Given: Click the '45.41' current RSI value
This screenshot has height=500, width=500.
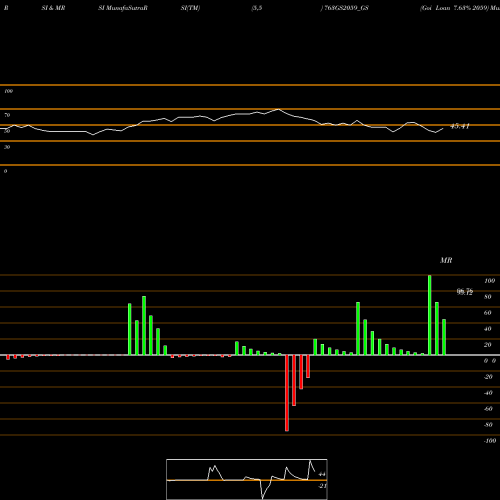Looking at the screenshot, I should [460, 126].
